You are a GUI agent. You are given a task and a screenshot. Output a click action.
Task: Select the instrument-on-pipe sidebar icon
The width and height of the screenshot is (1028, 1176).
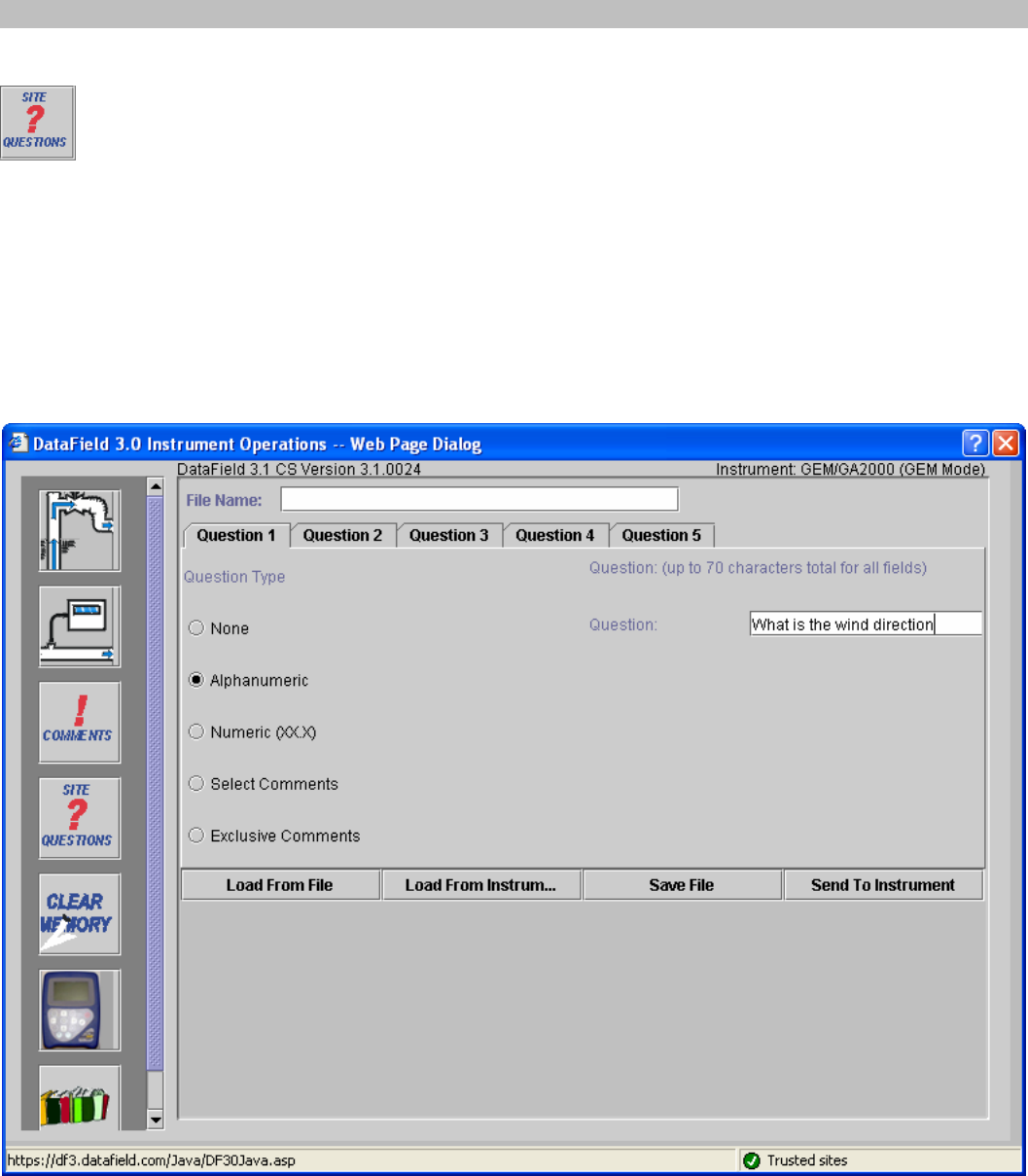coord(80,626)
